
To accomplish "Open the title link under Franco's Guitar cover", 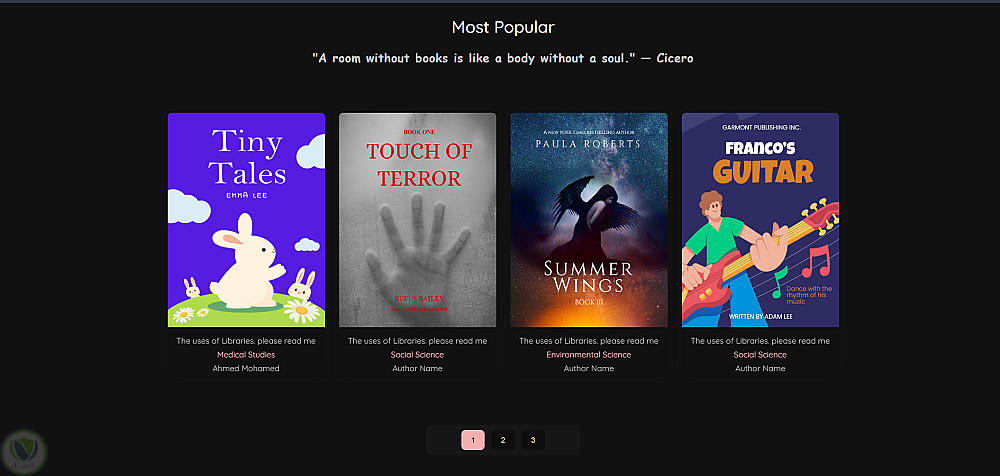I will (760, 341).
